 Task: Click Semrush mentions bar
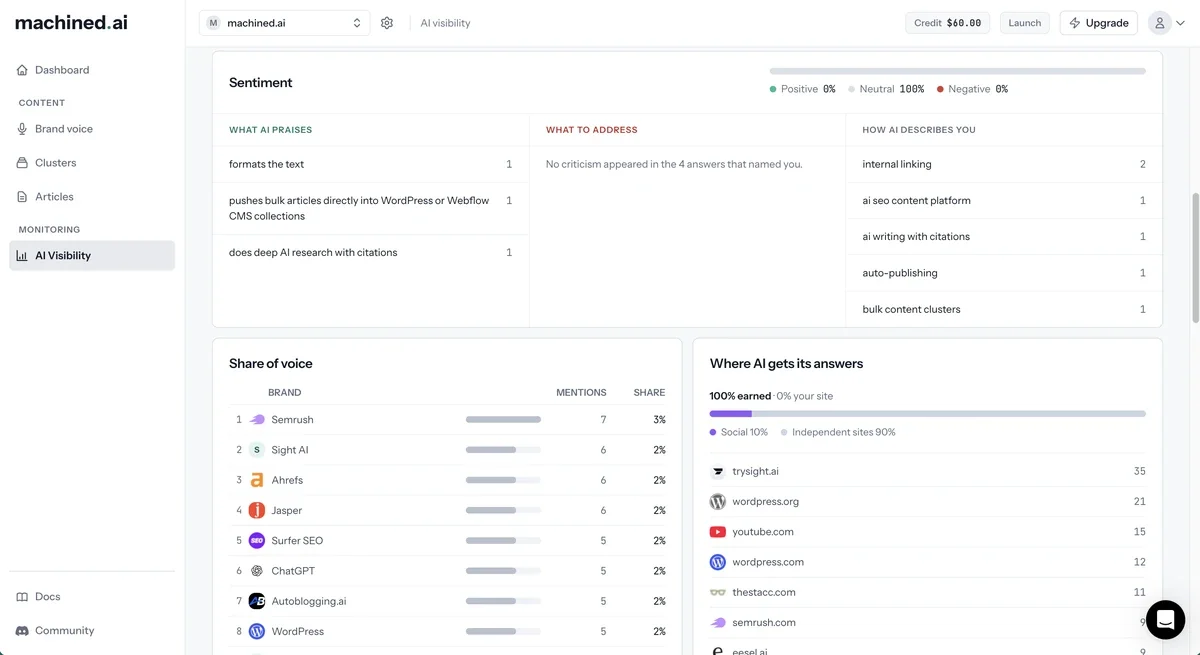(503, 420)
